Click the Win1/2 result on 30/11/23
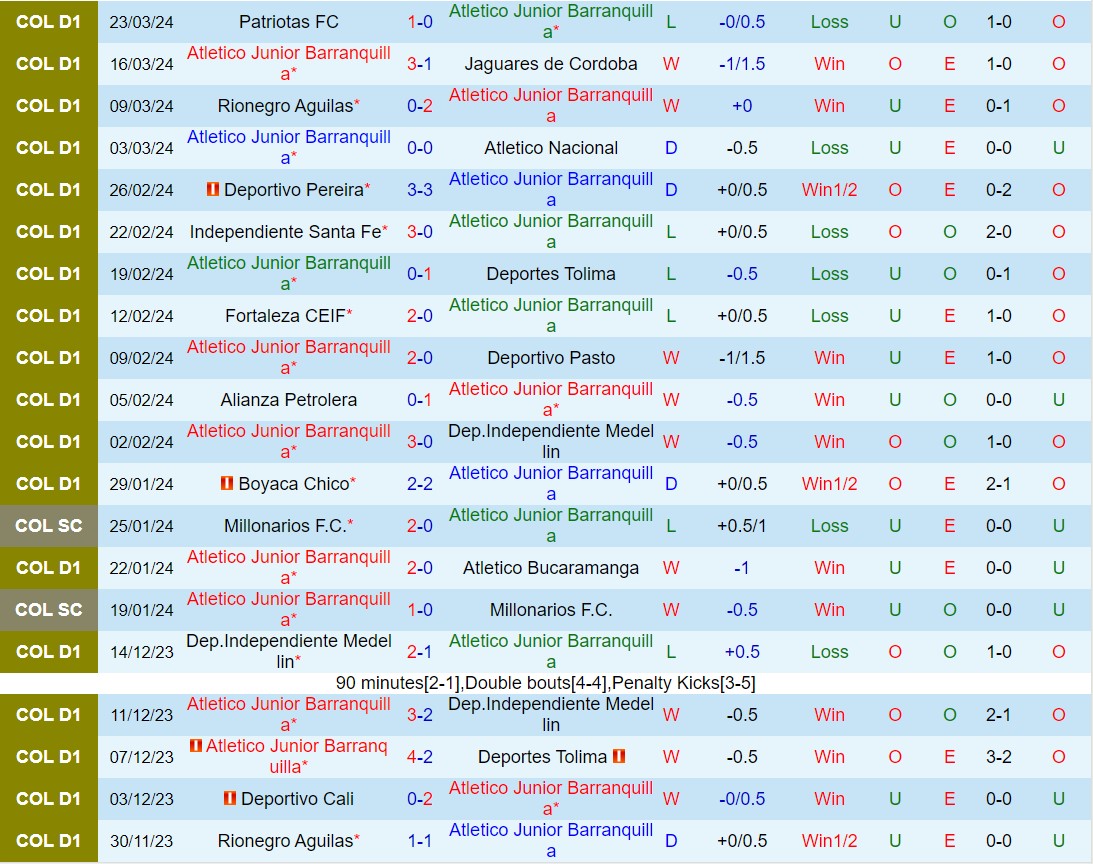Image resolution: width=1093 pixels, height=864 pixels. (x=830, y=841)
